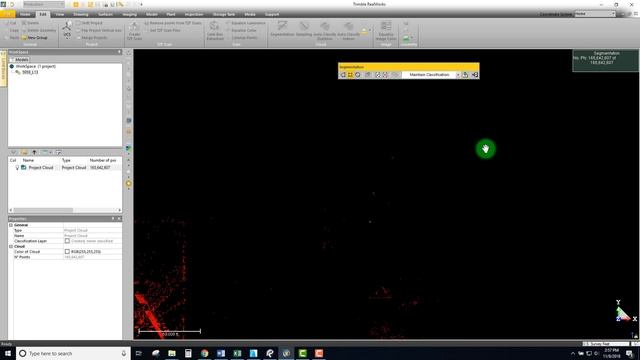Open Maintain Classification dropdown
Screen dimensions: 640x360
(458, 75)
